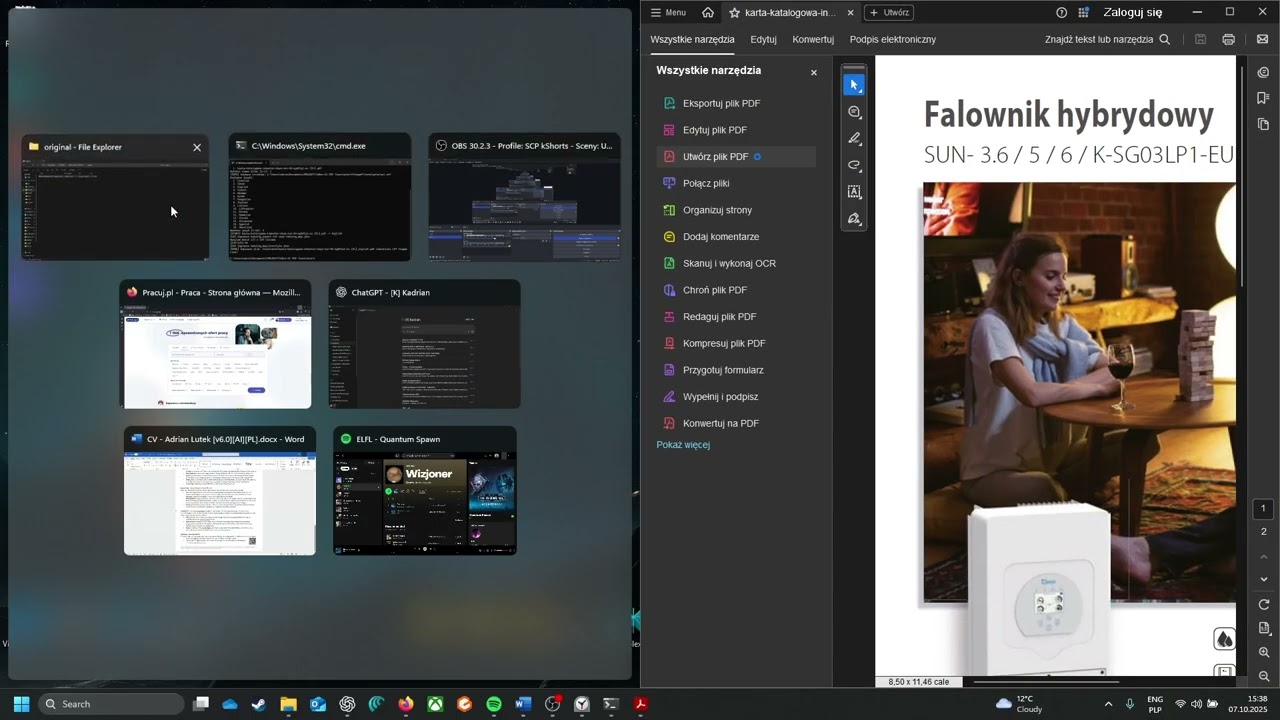Share the PDF by email envelope icon
Viewport: 1280px width, 720px height.
coord(1262,39)
